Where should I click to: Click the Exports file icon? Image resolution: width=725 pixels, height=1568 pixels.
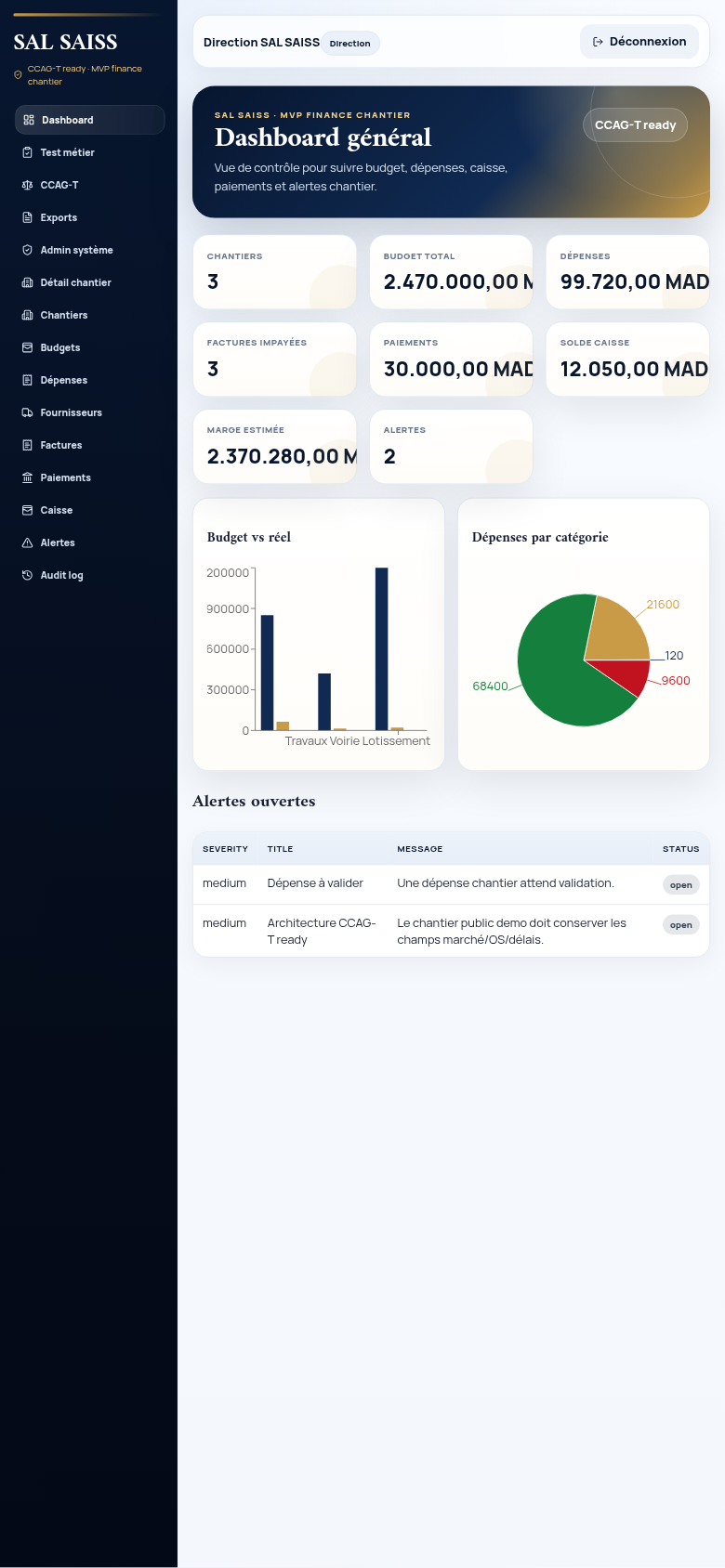click(x=28, y=217)
